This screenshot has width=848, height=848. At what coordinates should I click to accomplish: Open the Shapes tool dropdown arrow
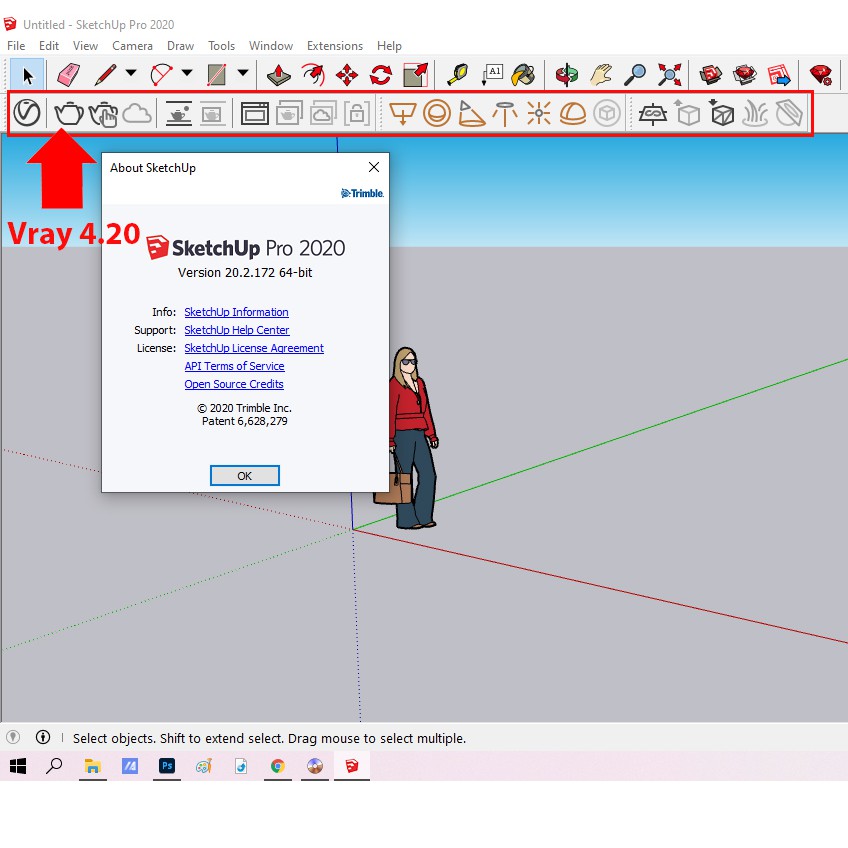coord(243,73)
